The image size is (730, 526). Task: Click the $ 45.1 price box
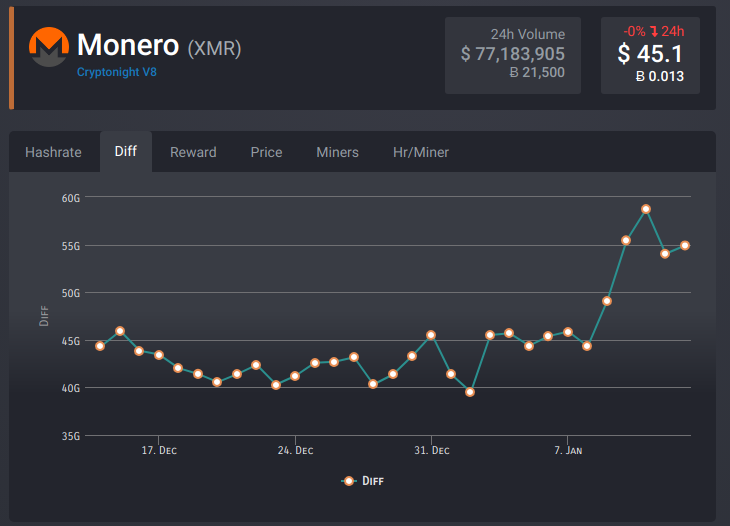[650, 55]
